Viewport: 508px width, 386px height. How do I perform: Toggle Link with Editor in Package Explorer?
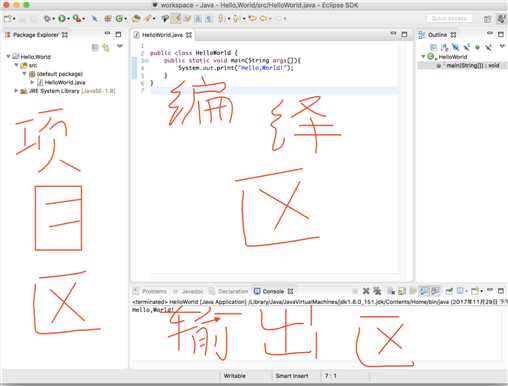(106, 47)
